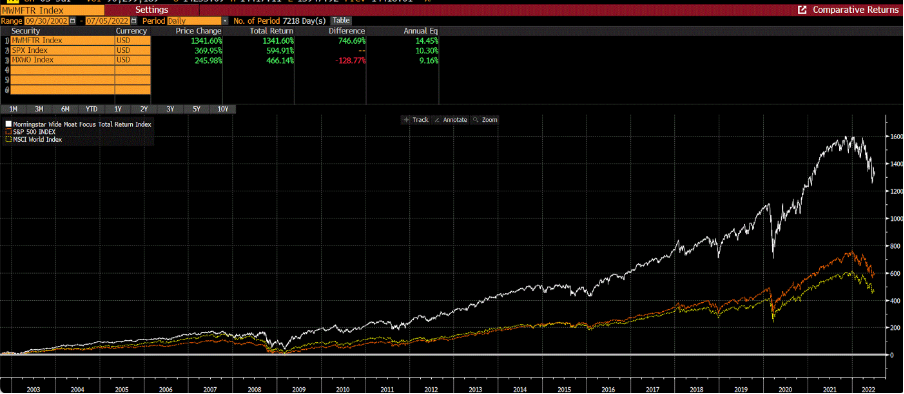Select the 6M time range tab
Screen dimensions: 904x394
(x=66, y=109)
